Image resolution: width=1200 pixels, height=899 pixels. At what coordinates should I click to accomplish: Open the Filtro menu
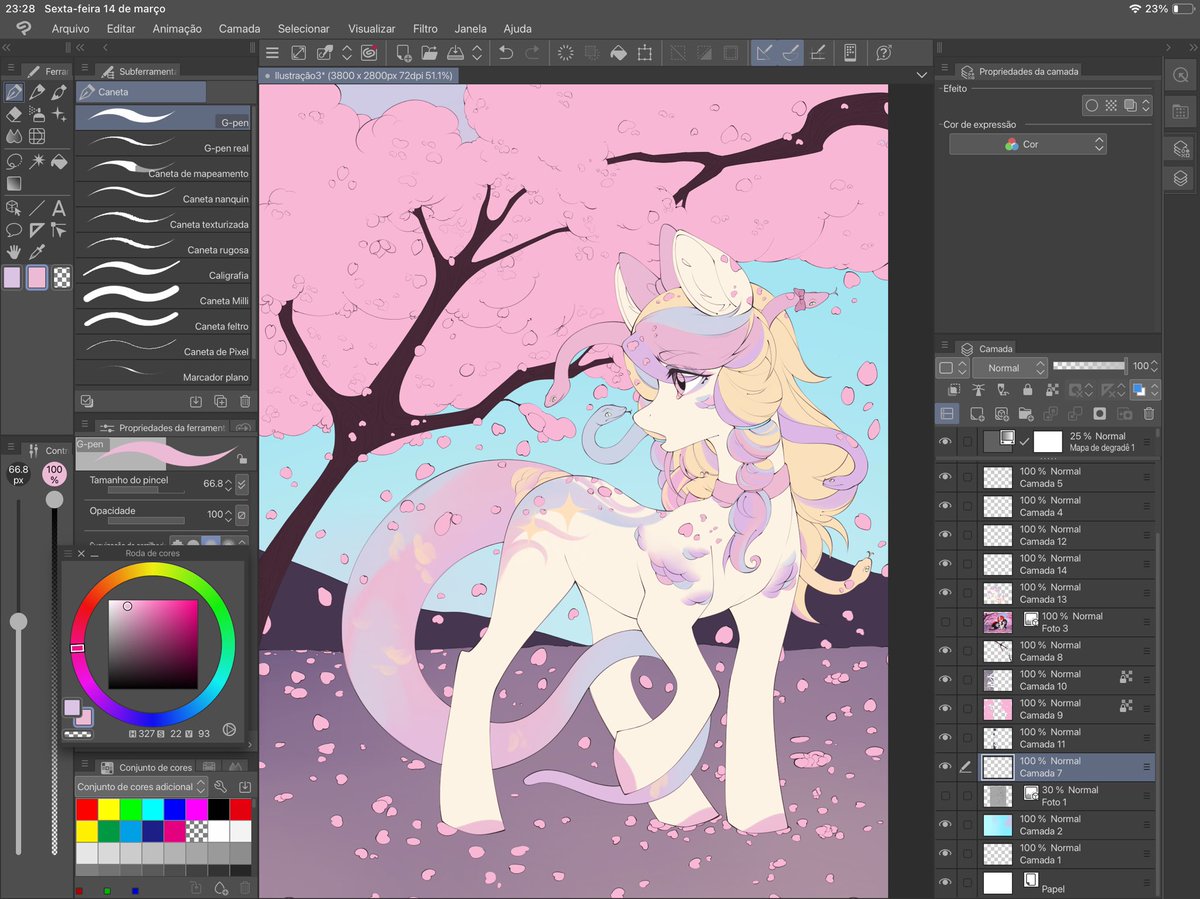point(424,29)
